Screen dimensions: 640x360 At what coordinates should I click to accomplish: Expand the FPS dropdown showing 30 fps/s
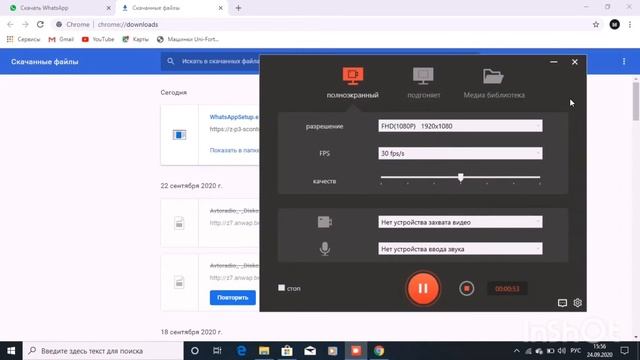(460, 153)
